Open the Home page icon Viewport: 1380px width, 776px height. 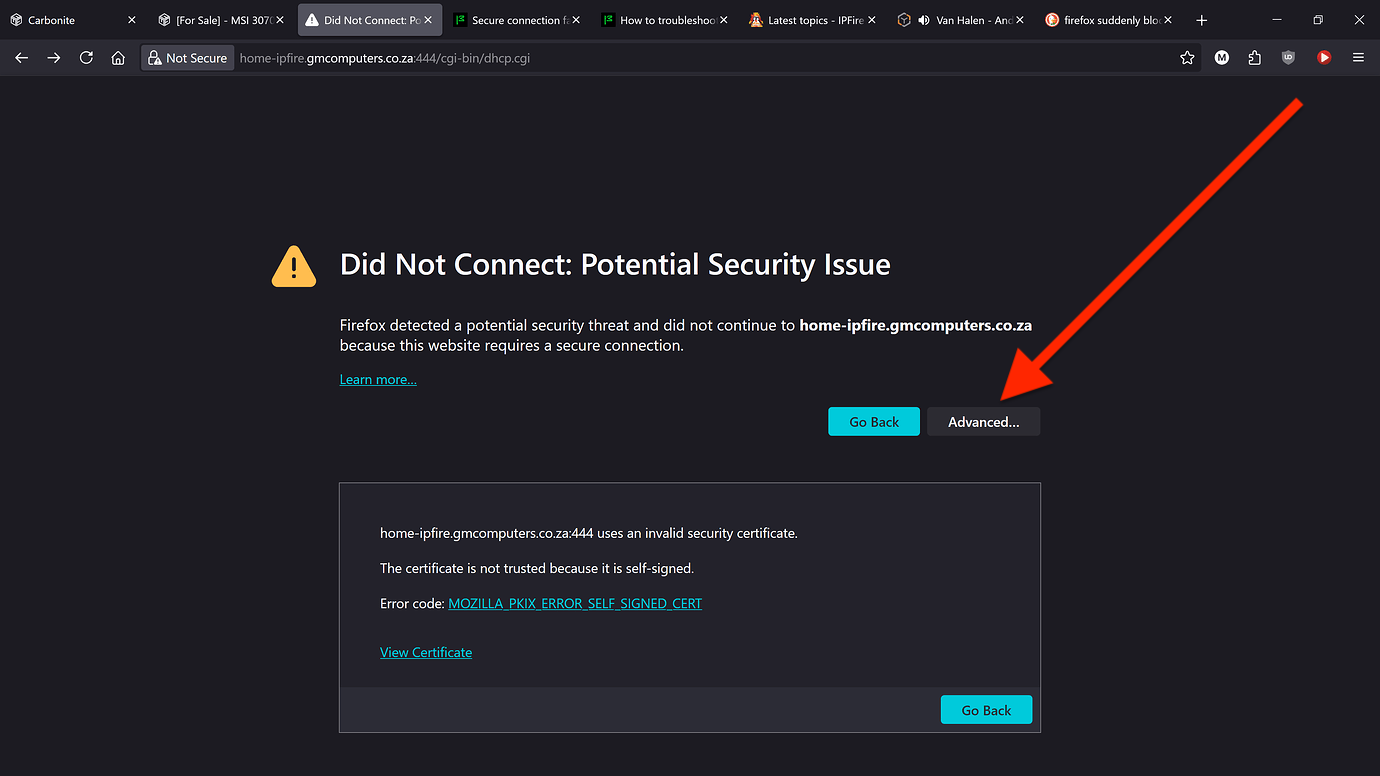coord(118,58)
